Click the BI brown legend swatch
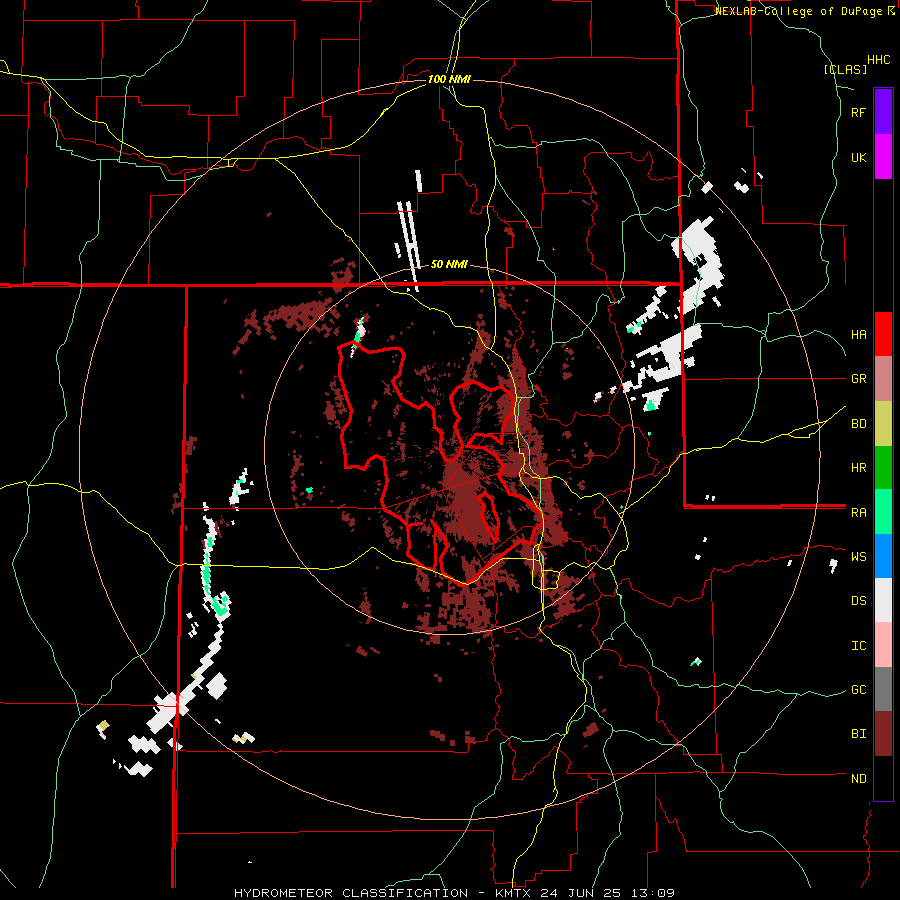Image resolution: width=900 pixels, height=900 pixels. tap(883, 734)
